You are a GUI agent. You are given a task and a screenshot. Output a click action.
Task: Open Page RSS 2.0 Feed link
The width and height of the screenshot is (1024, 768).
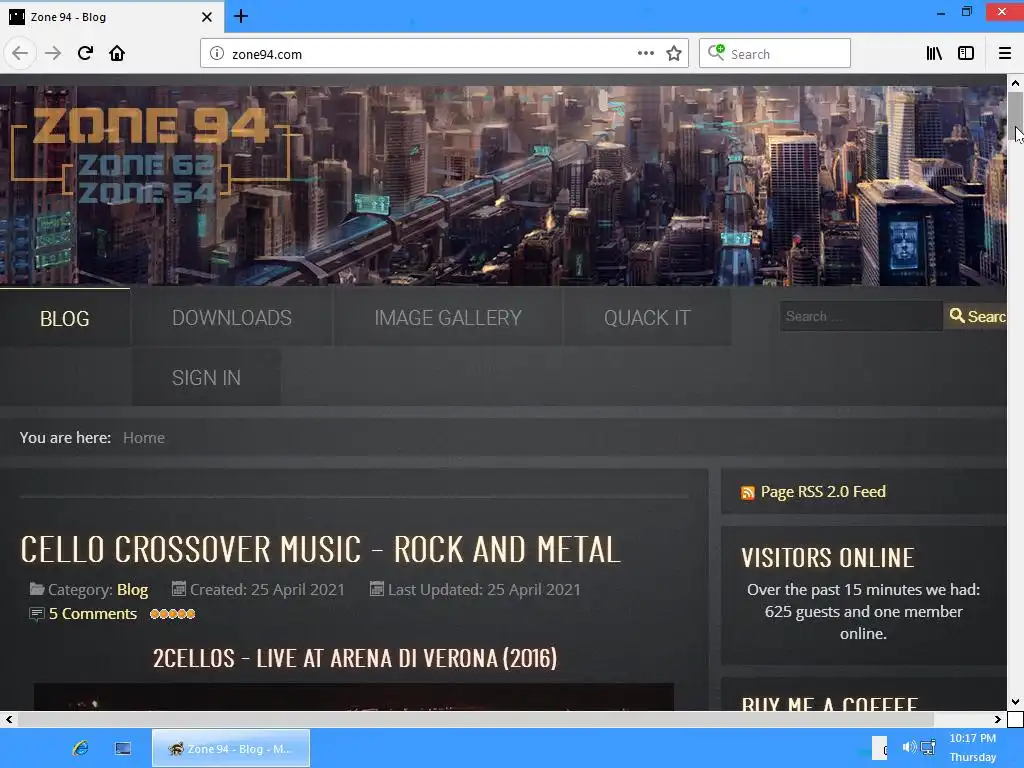click(x=823, y=492)
